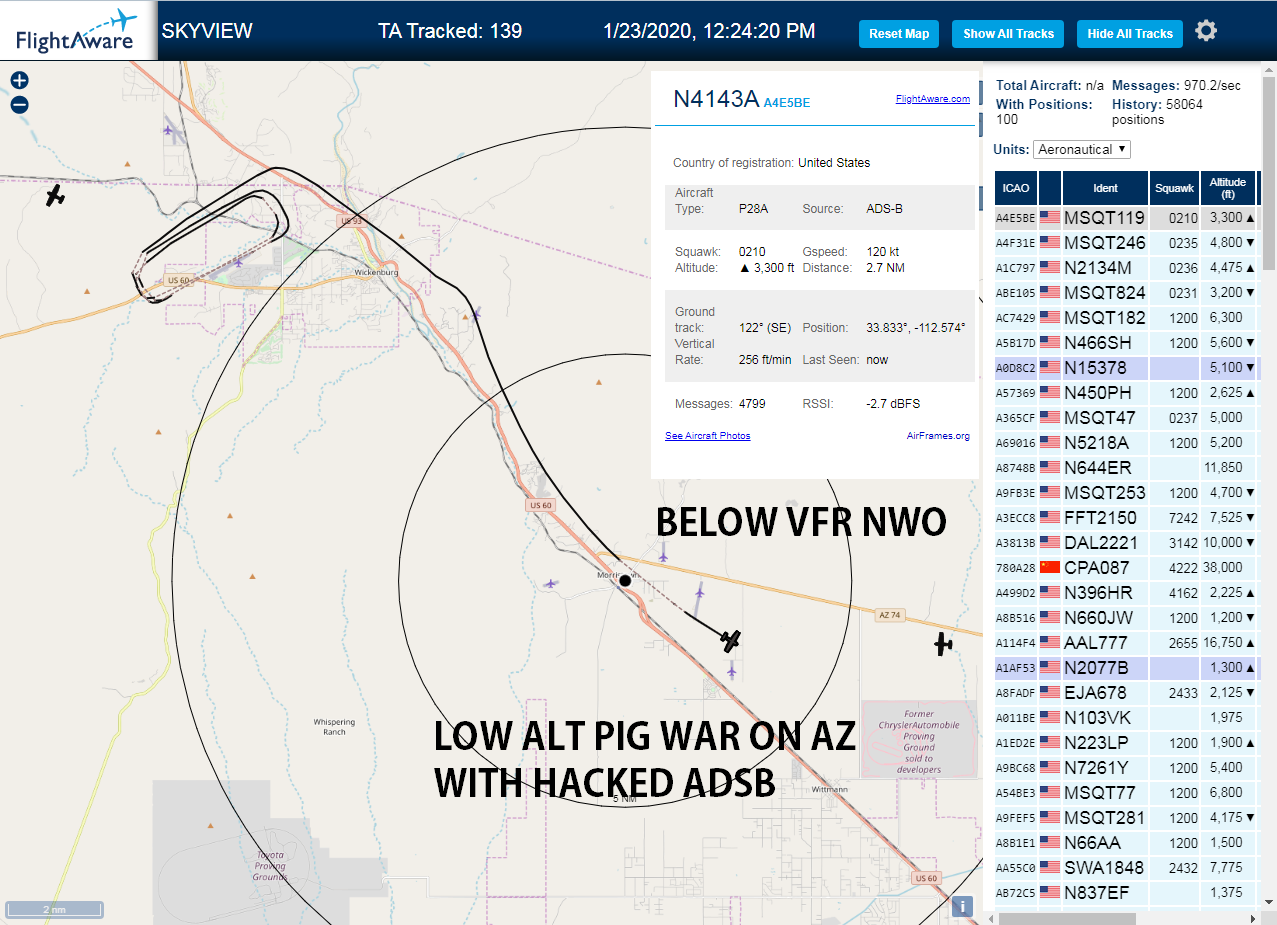Select the aircraft icon east of AZ 74
Screen dimensions: 1277x925
pyautogui.click(x=942, y=644)
